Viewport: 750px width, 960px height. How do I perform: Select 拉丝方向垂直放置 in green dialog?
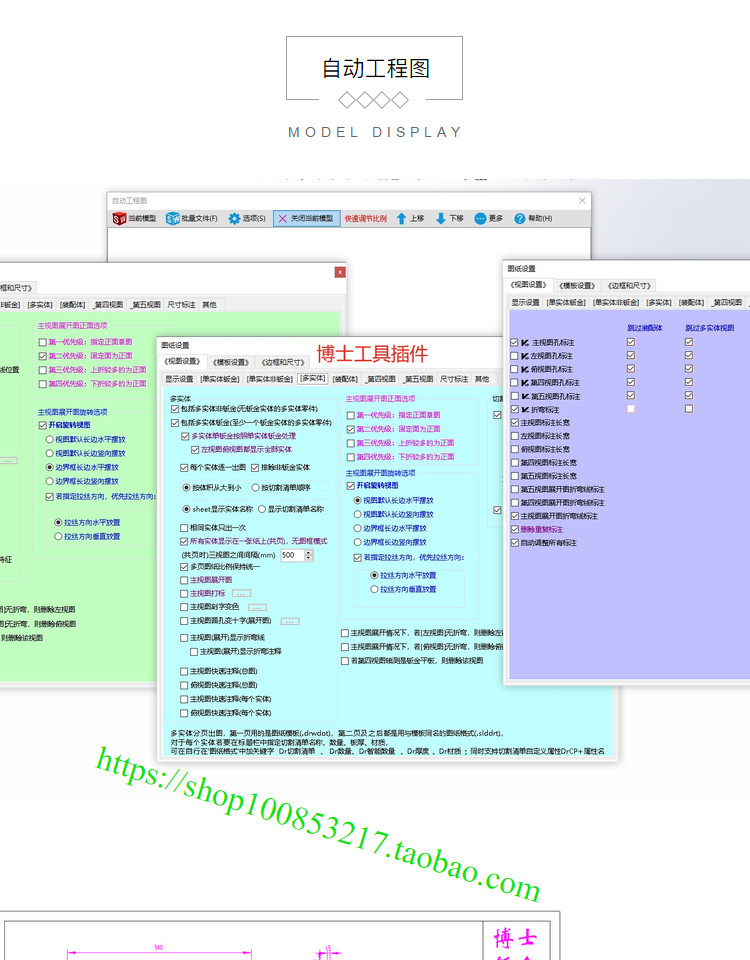click(58, 536)
